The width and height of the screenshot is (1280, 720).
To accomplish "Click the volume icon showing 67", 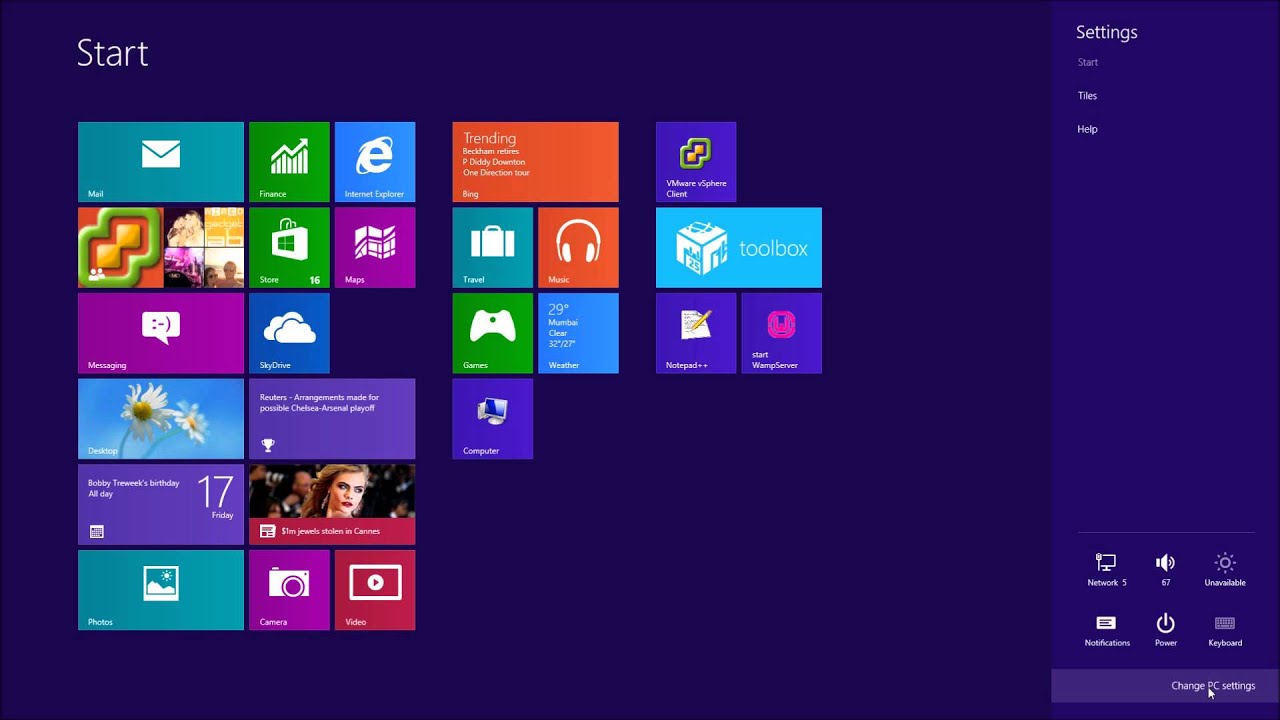I will pyautogui.click(x=1166, y=570).
